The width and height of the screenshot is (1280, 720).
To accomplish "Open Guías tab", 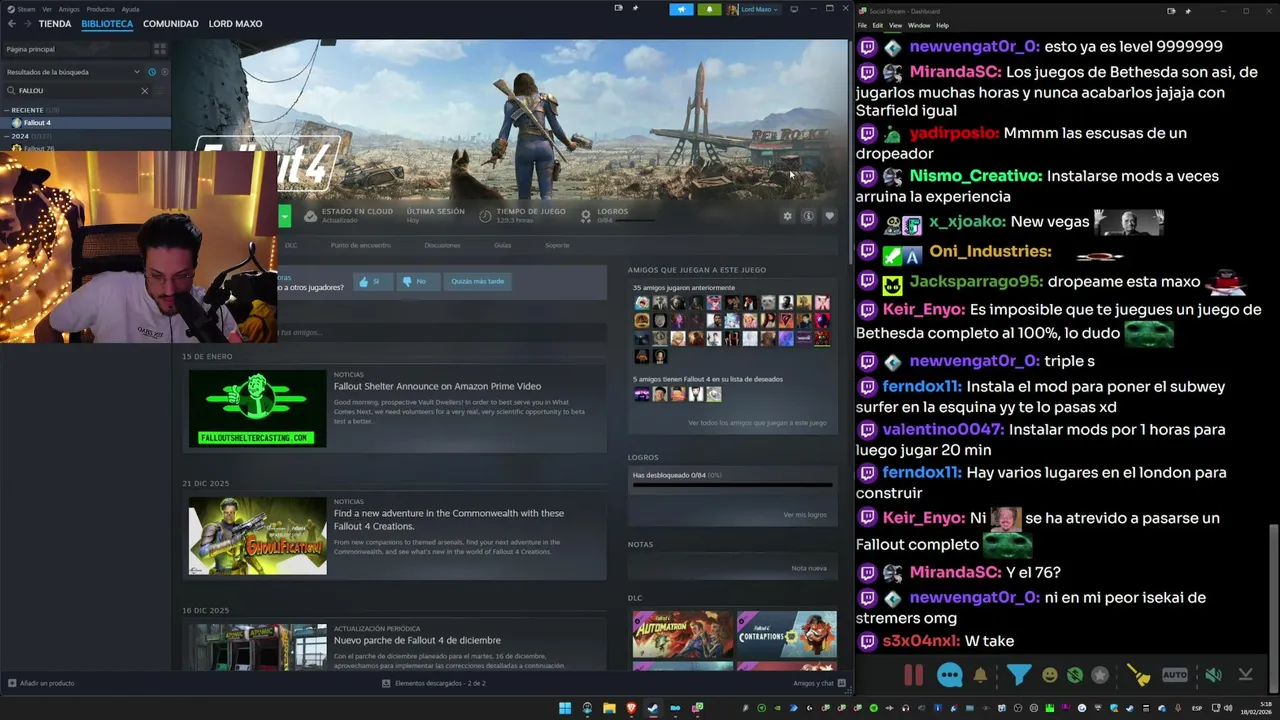I will [x=502, y=245].
